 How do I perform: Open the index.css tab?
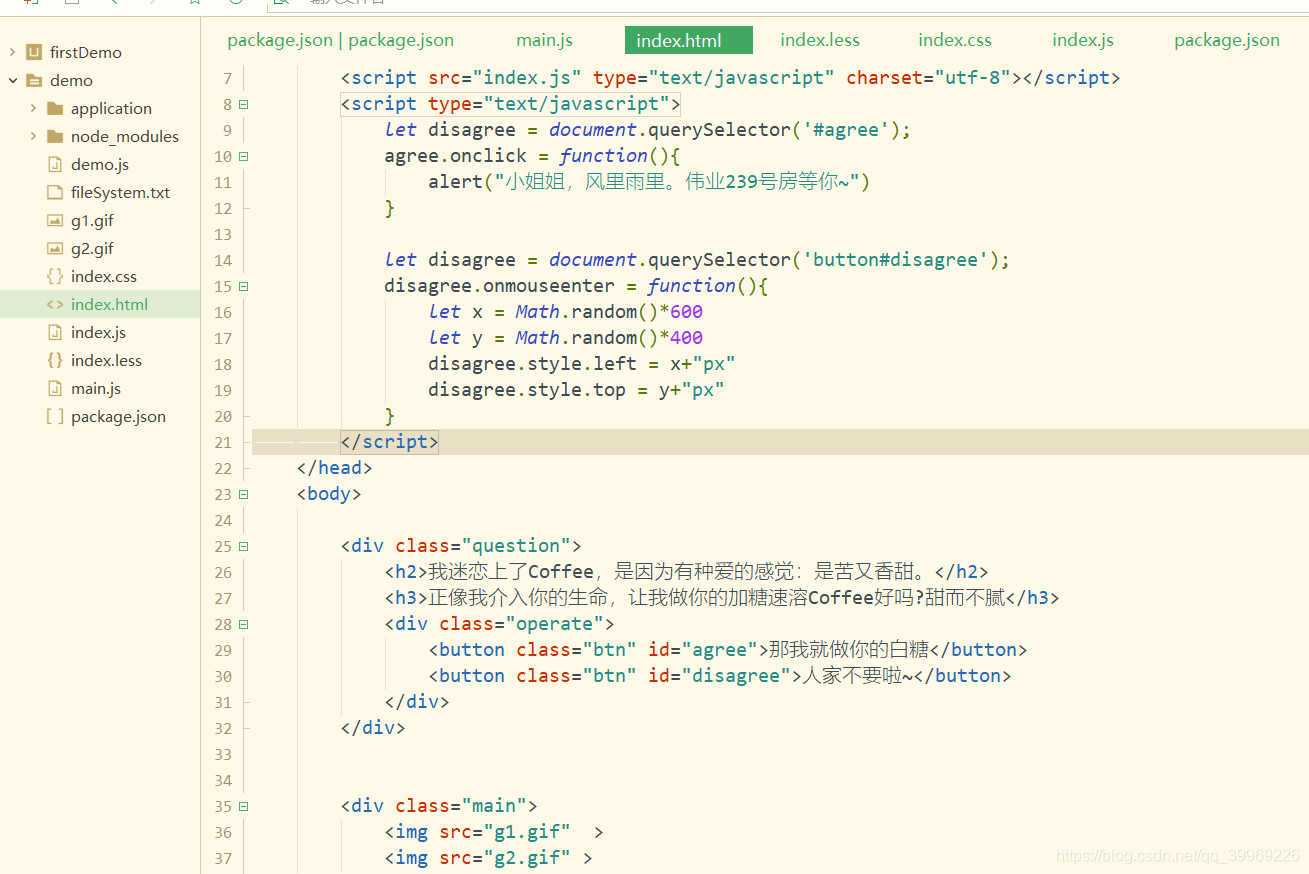[x=954, y=40]
